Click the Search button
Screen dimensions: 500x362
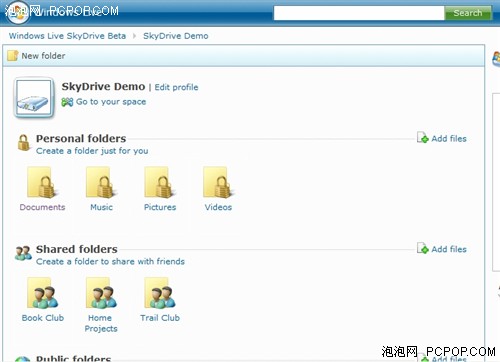pyautogui.click(x=468, y=13)
